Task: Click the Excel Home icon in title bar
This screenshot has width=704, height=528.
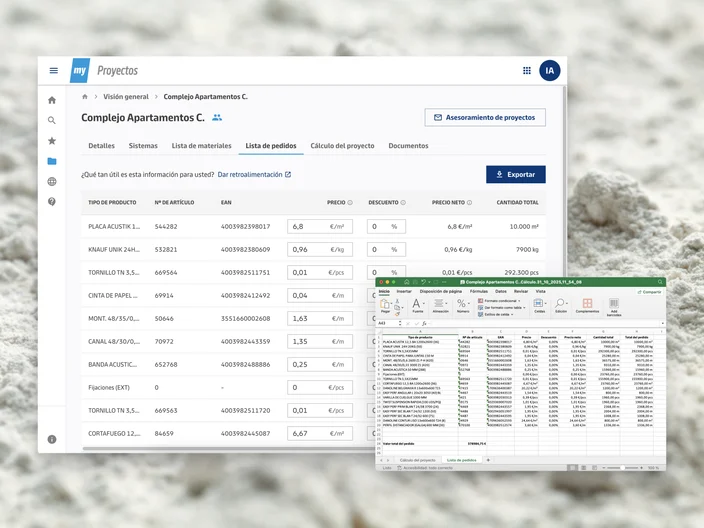Action: coord(406,282)
